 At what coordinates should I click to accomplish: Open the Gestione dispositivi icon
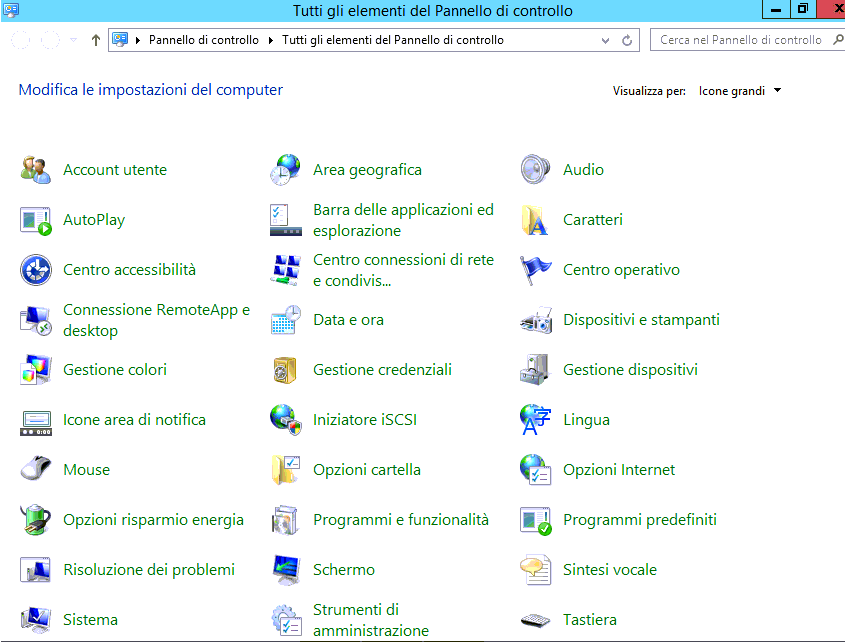pos(535,370)
